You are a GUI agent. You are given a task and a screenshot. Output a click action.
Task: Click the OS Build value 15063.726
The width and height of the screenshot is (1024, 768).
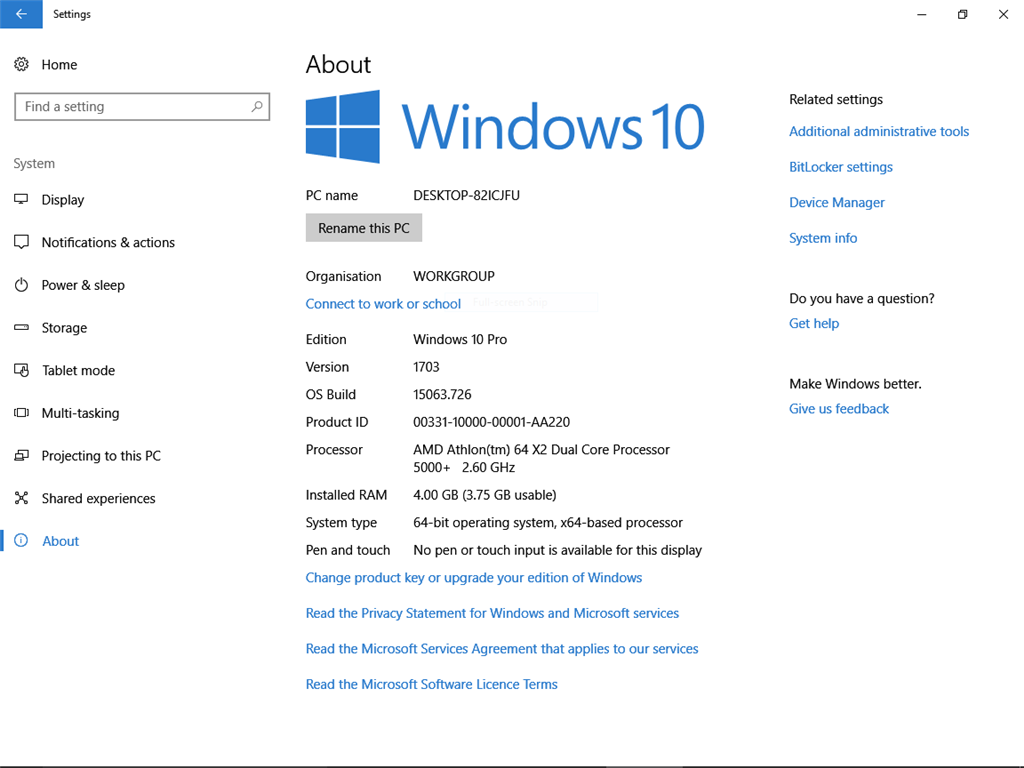pos(442,394)
